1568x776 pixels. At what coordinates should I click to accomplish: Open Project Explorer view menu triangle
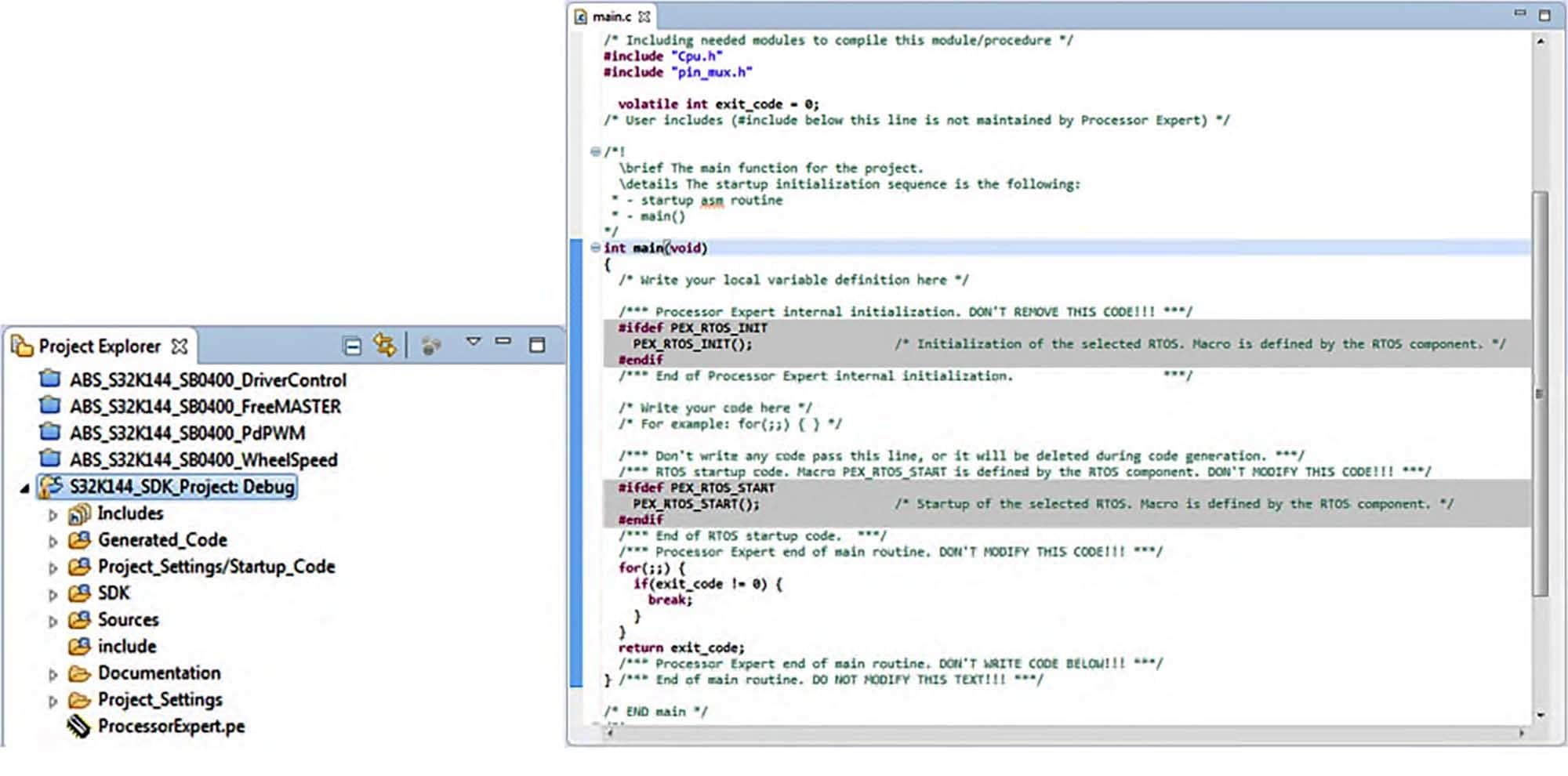473,342
